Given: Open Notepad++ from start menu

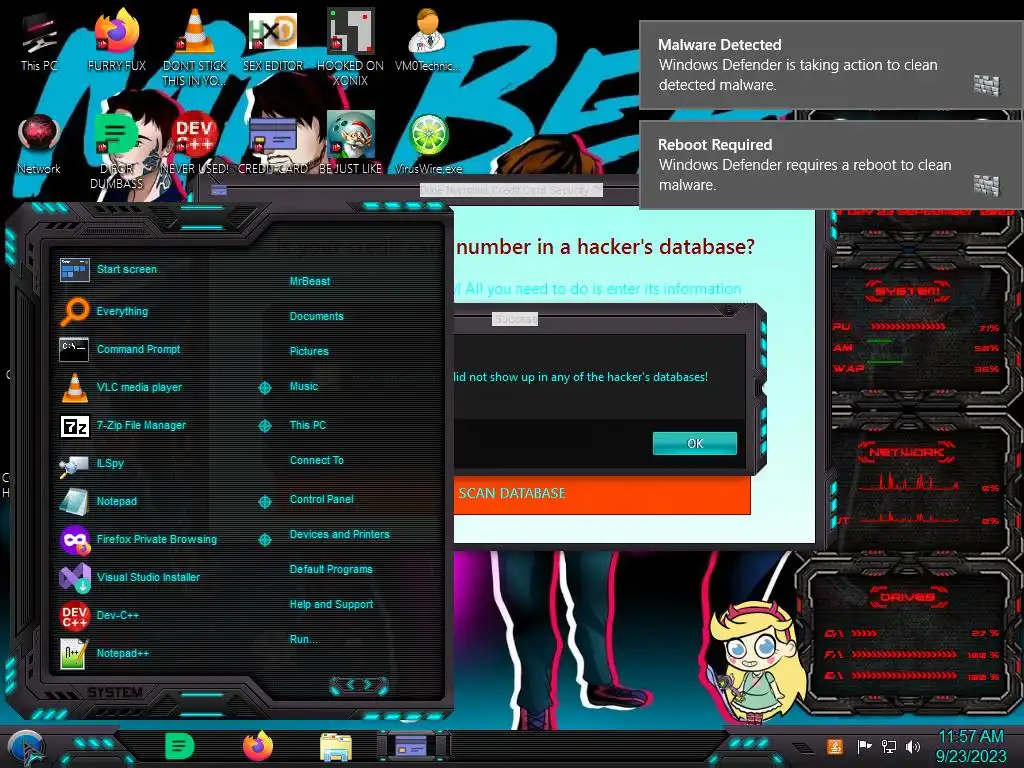Looking at the screenshot, I should pyautogui.click(x=104, y=653).
